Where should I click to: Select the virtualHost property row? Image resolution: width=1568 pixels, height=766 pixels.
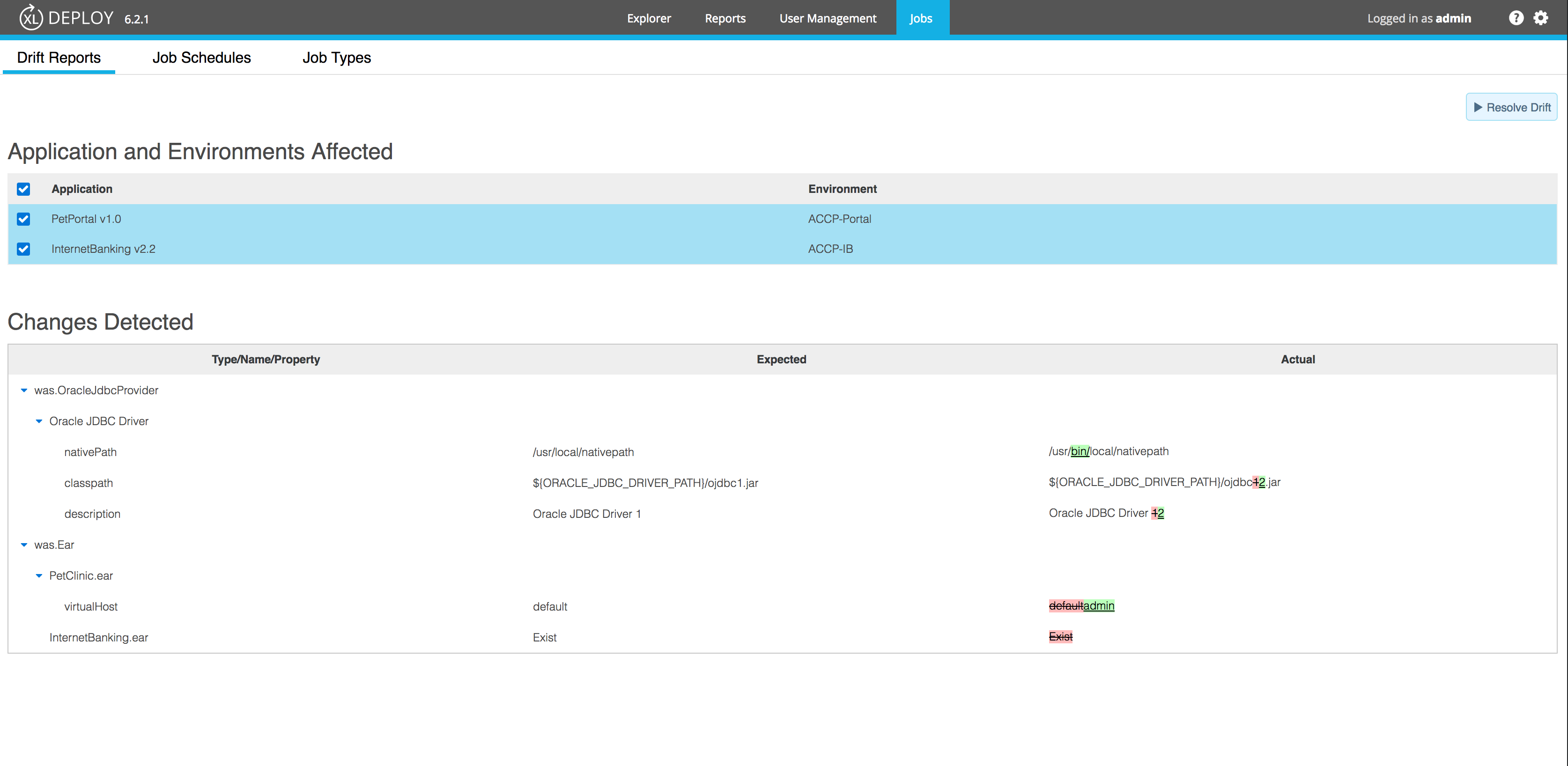(x=782, y=607)
